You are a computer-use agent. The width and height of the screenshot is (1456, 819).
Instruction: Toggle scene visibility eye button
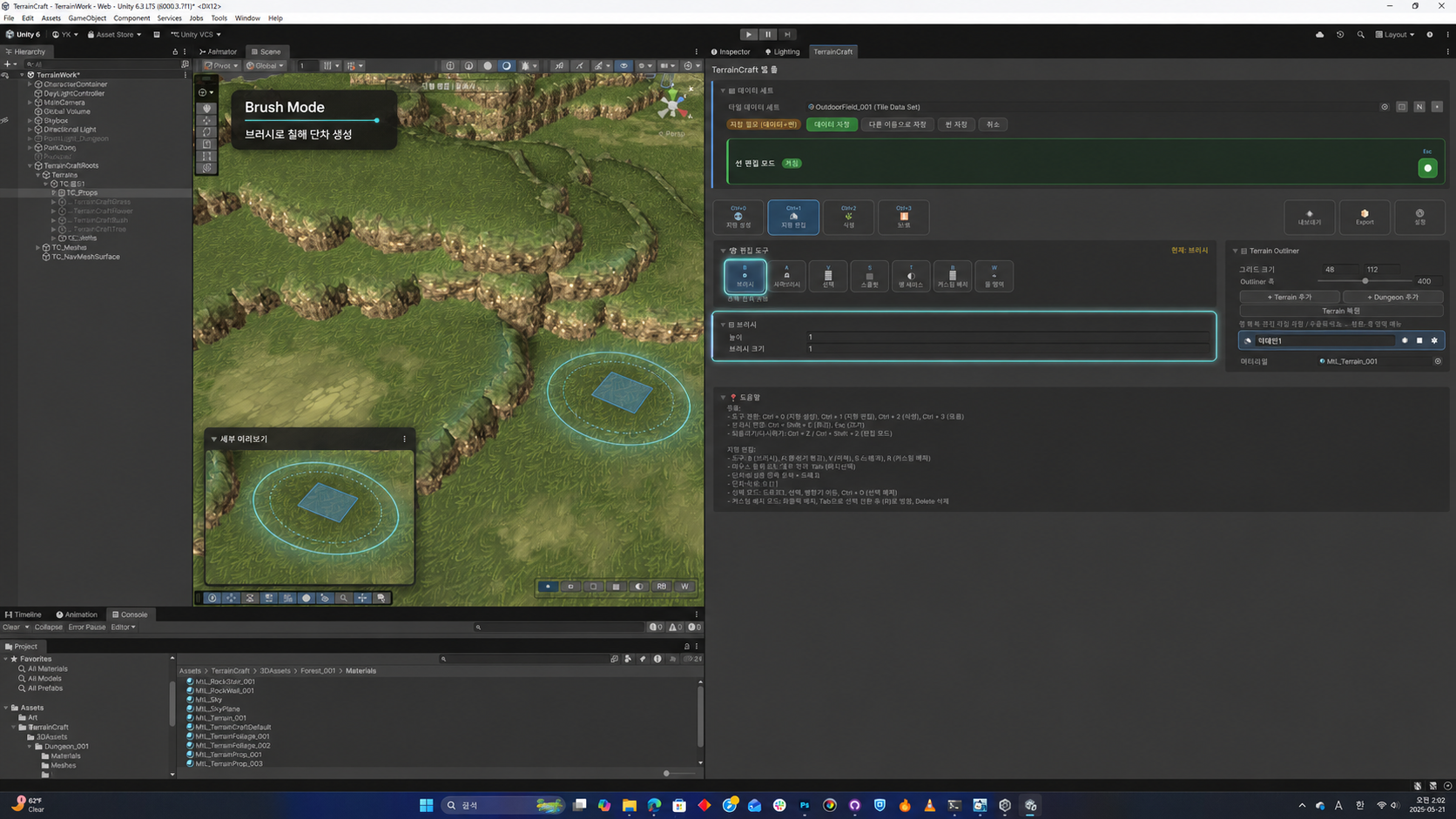[624, 65]
